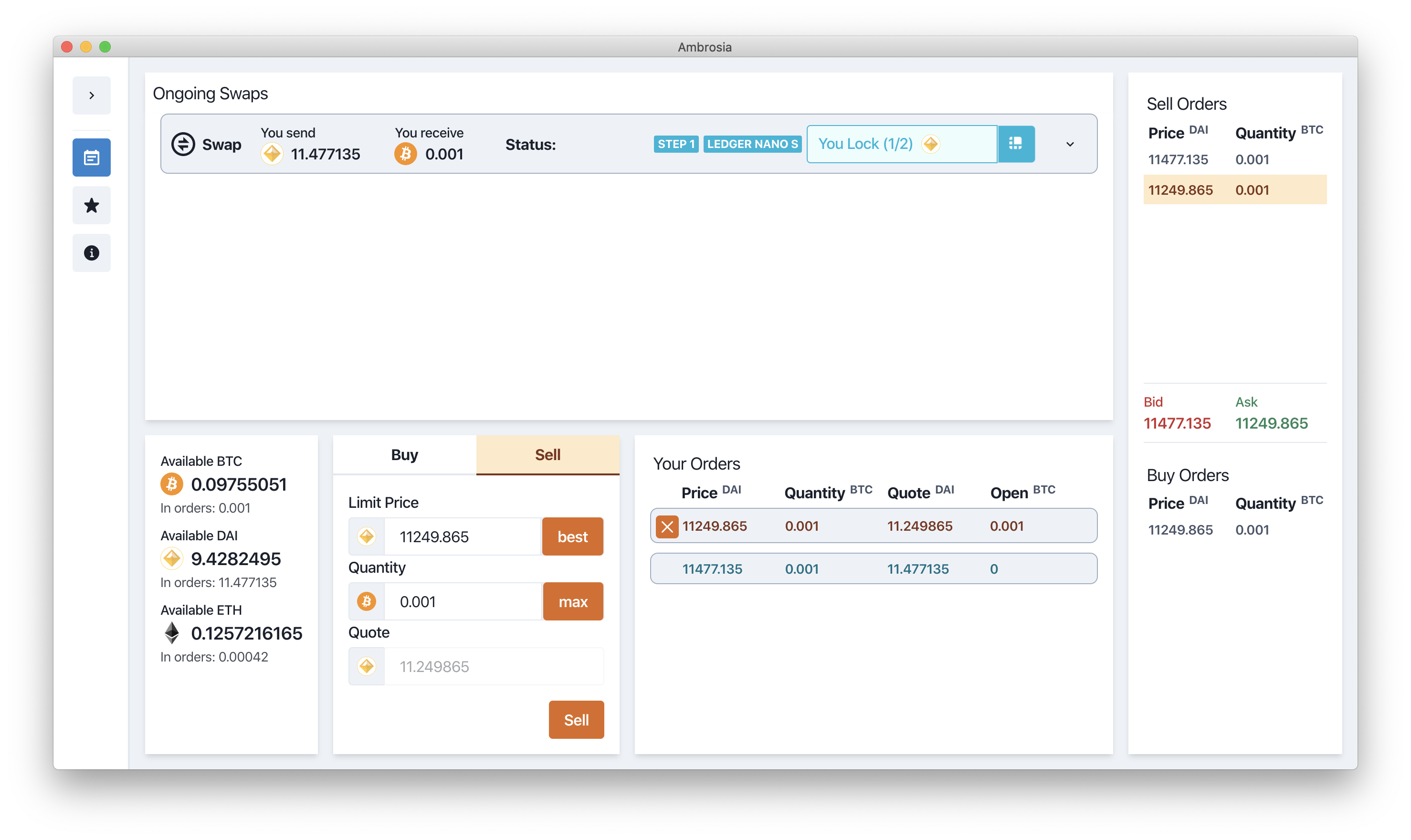Screen dimensions: 1411x840
Task: Click the star icon in sidebar
Action: pos(91,205)
